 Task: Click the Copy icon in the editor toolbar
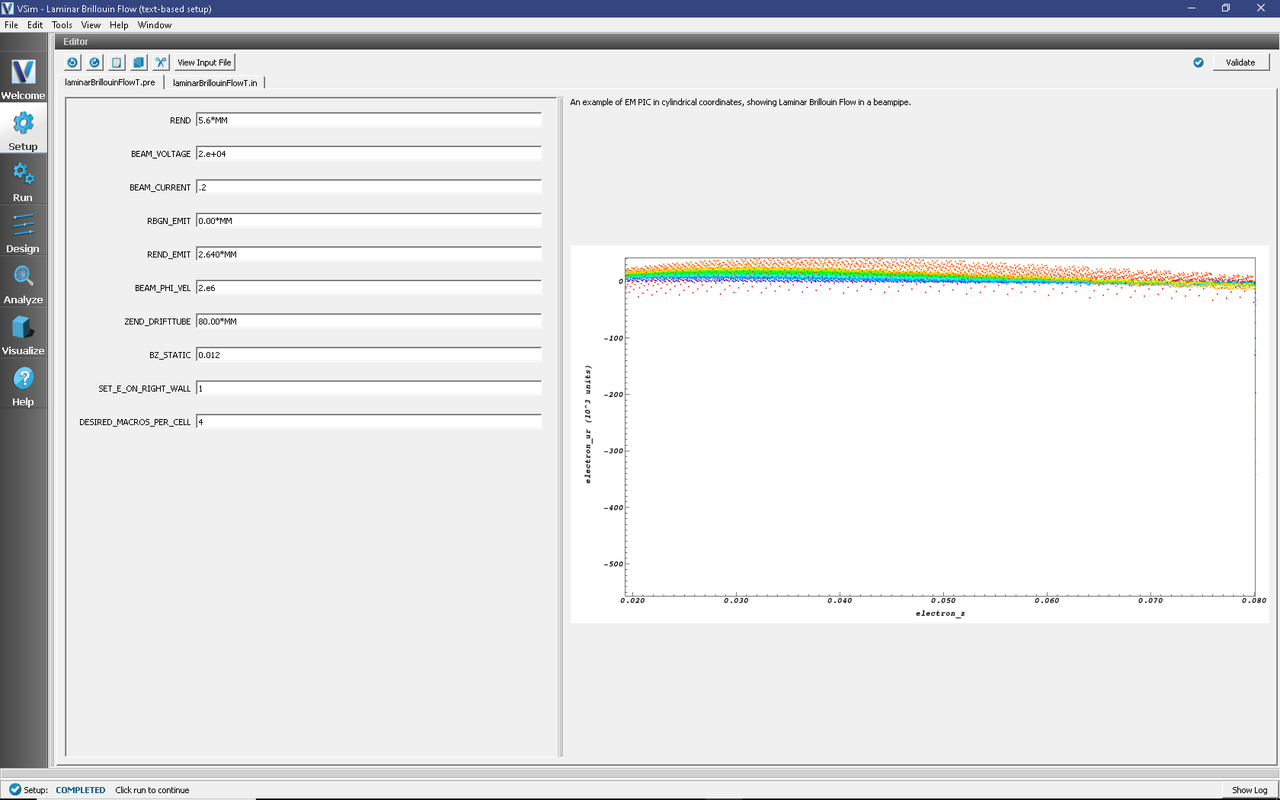point(138,62)
